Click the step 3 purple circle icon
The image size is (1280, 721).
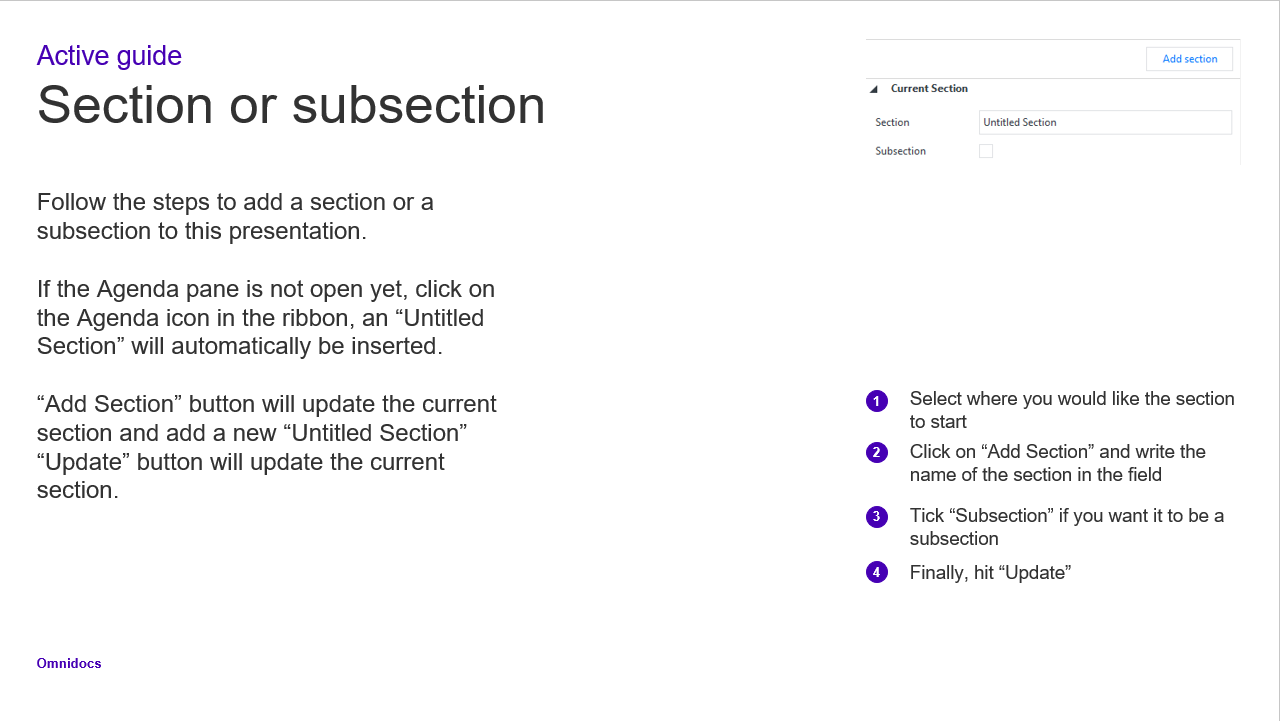pos(877,516)
